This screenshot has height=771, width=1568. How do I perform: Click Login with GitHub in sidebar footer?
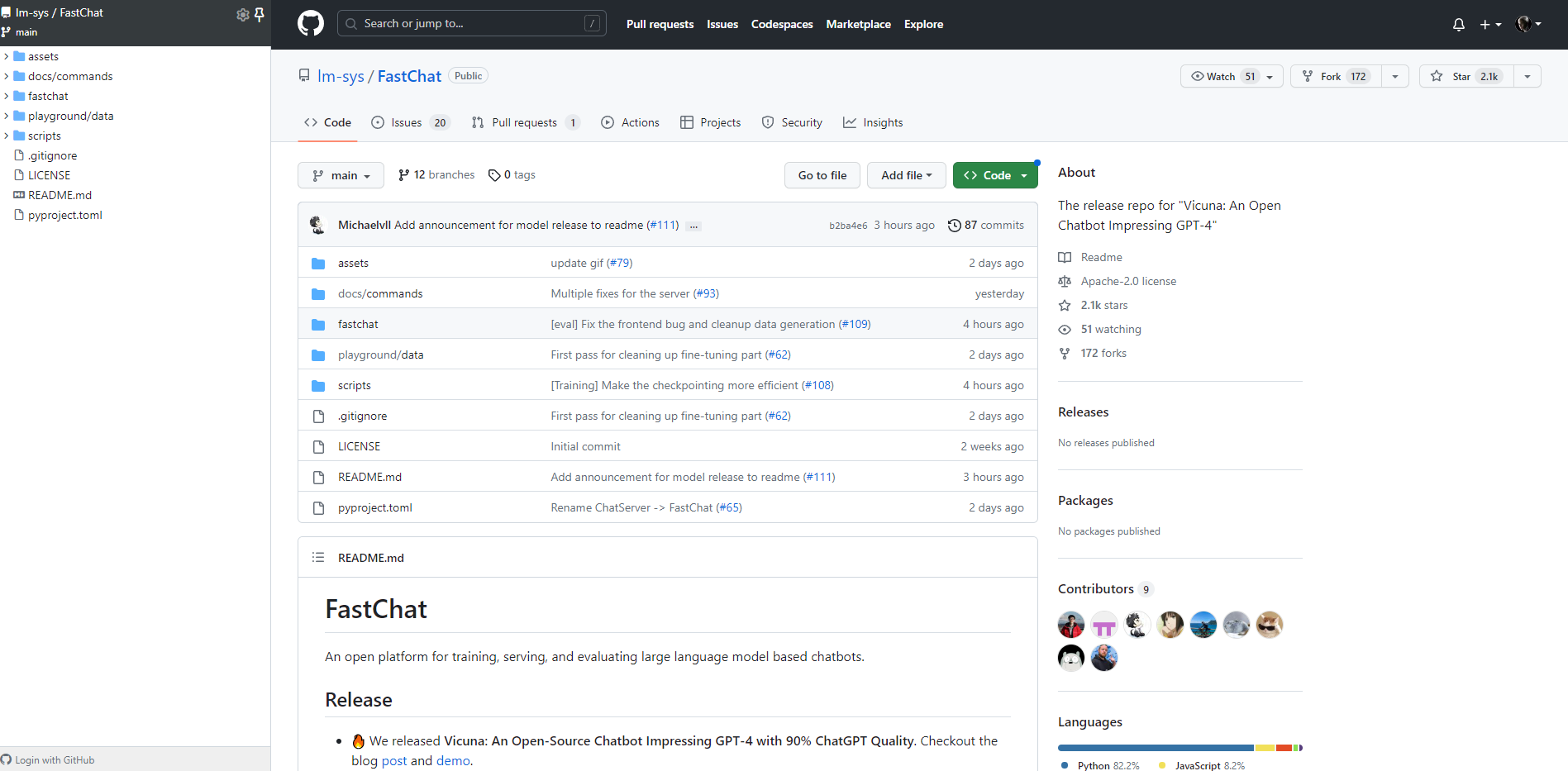tap(48, 760)
